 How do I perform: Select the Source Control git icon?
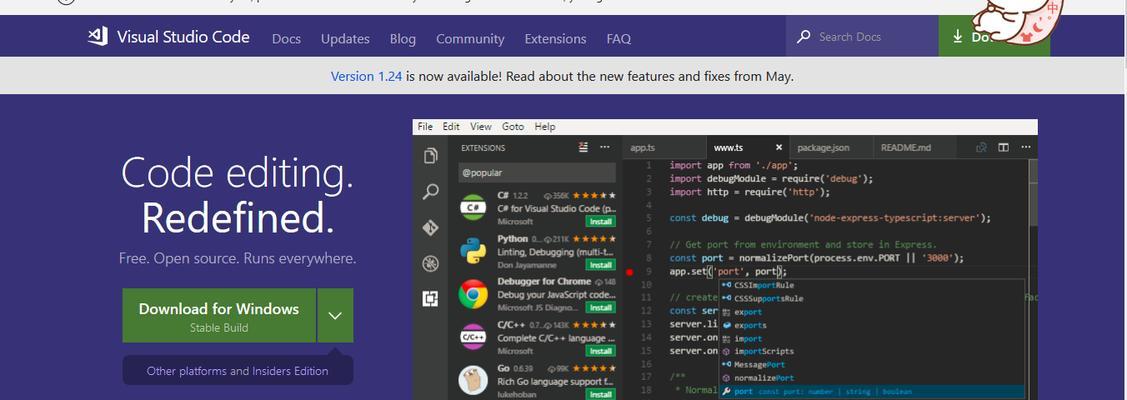(431, 228)
